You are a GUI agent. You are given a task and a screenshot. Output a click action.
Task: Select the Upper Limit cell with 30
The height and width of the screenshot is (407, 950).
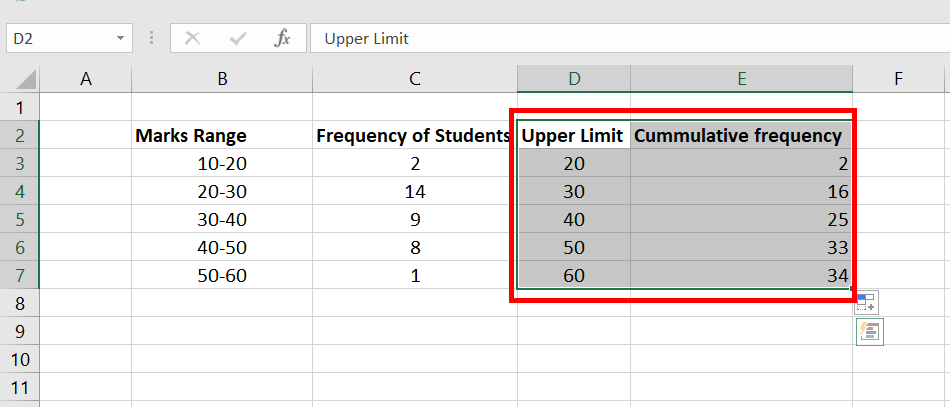[574, 191]
